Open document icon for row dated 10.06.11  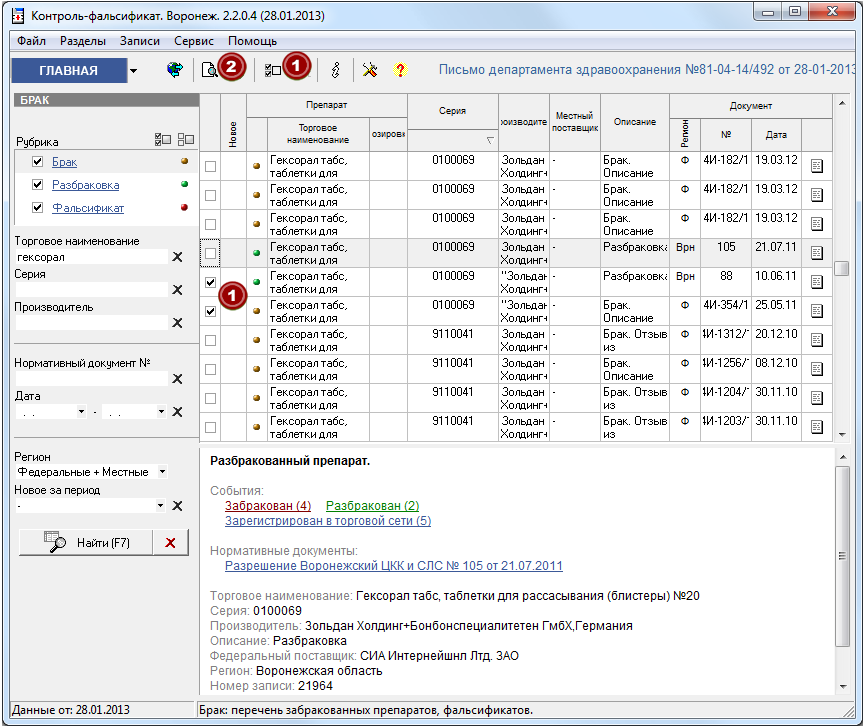pos(817,282)
